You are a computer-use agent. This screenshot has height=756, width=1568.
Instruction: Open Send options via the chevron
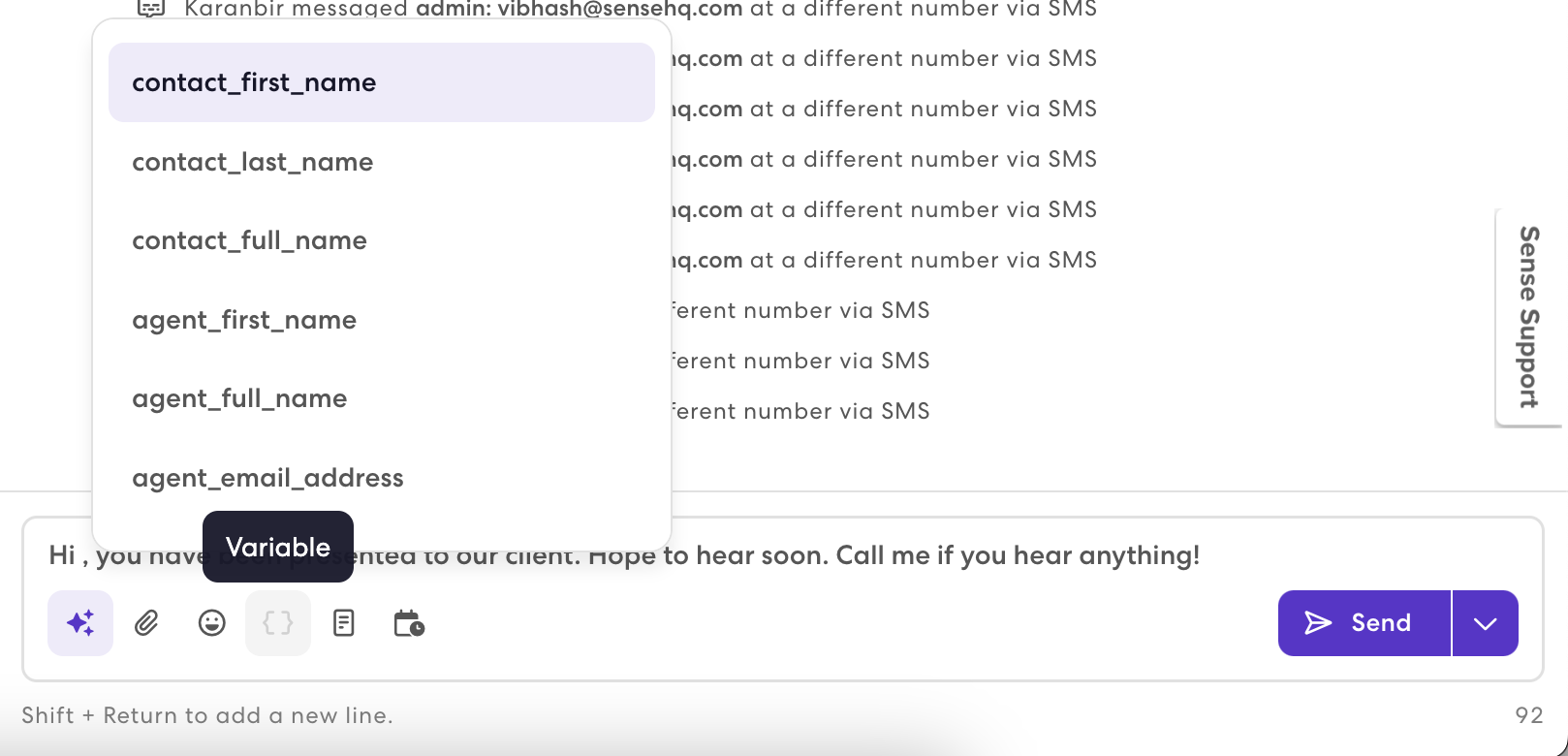point(1485,623)
